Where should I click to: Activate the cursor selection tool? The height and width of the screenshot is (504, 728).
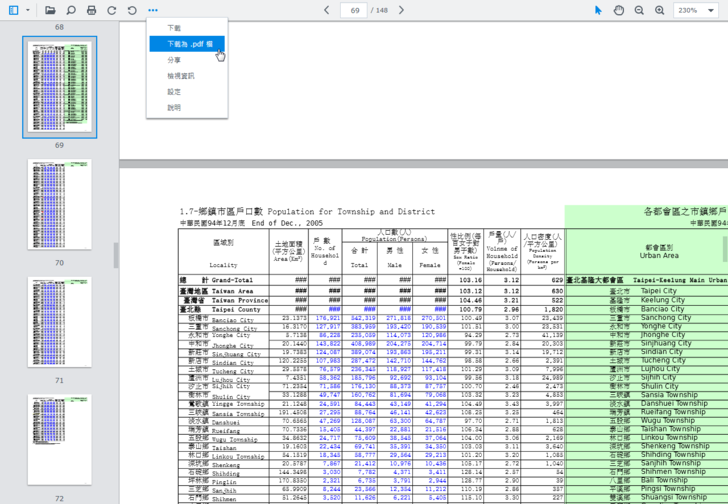click(x=598, y=10)
